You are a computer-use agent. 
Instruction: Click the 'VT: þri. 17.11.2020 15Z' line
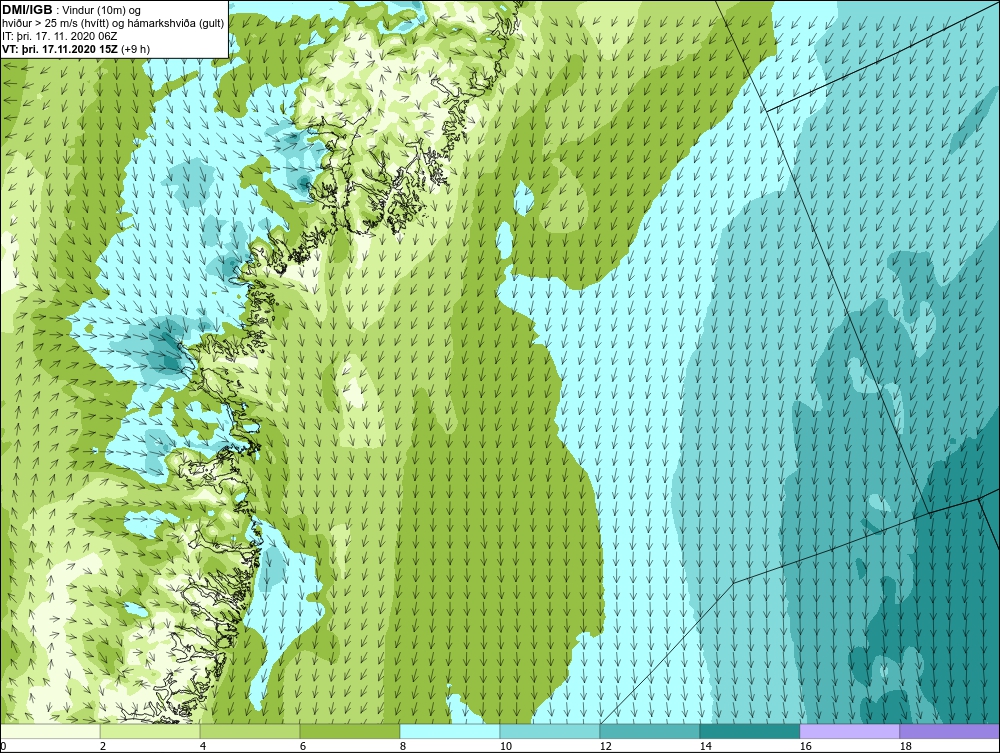[59, 49]
